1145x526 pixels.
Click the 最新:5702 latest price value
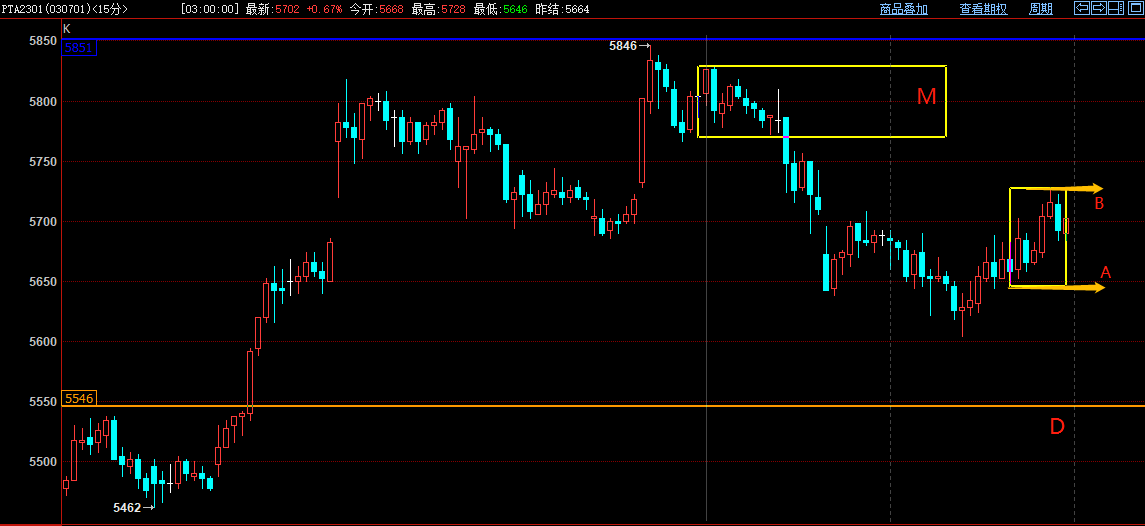[x=272, y=9]
